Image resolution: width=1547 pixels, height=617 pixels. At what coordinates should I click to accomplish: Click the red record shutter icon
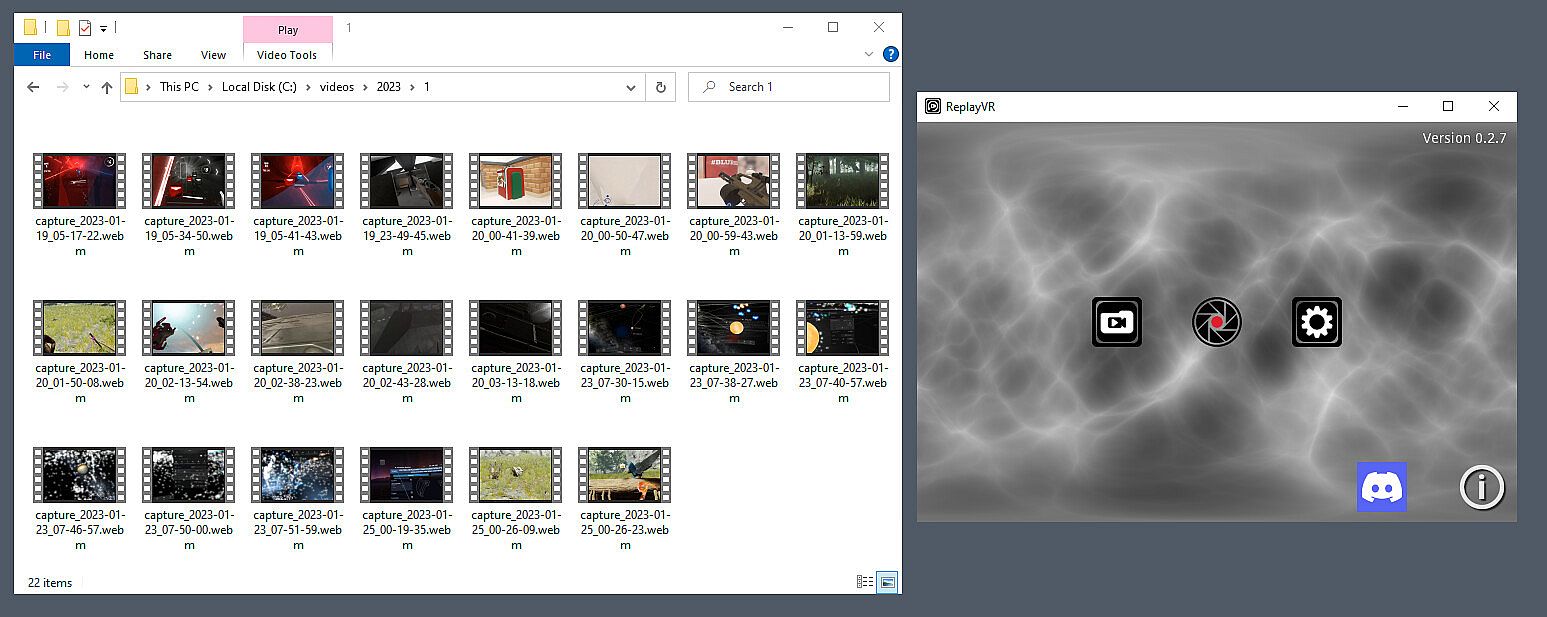coord(1216,322)
